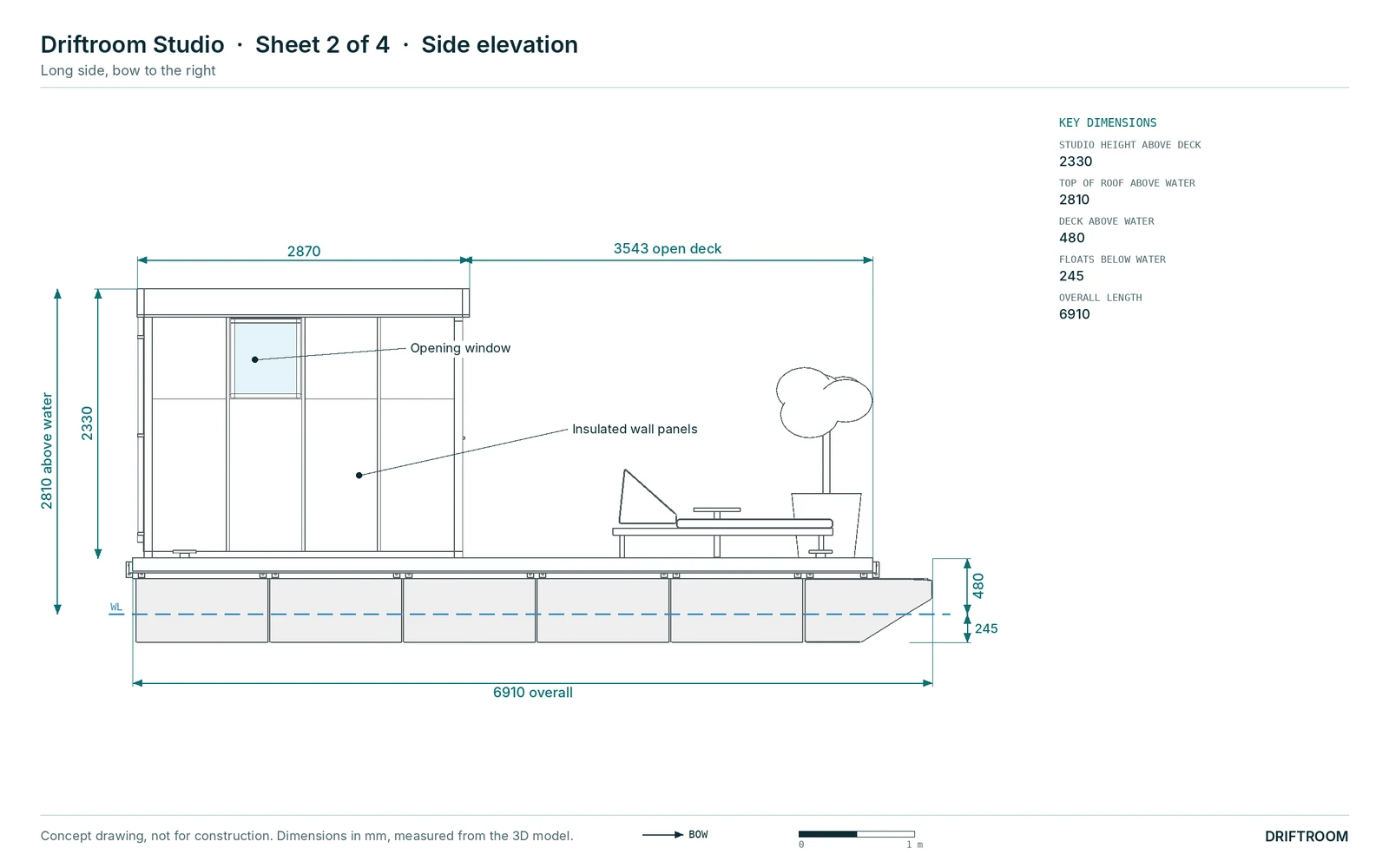The image size is (1389, 868).
Task: Click the light-blue opening window in the studio
Action: (266, 358)
